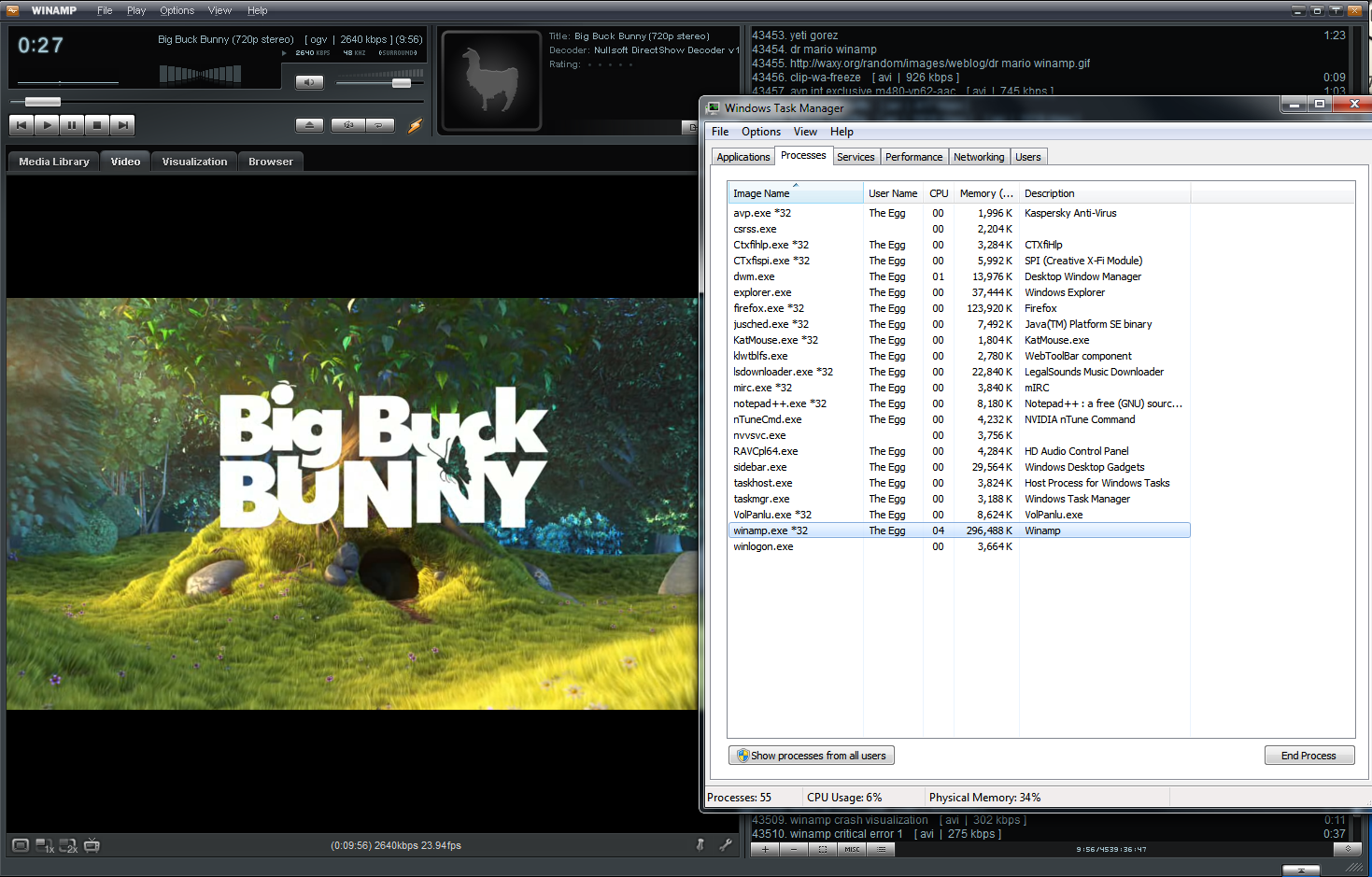Select notepad++.exe *32 process row

[959, 403]
